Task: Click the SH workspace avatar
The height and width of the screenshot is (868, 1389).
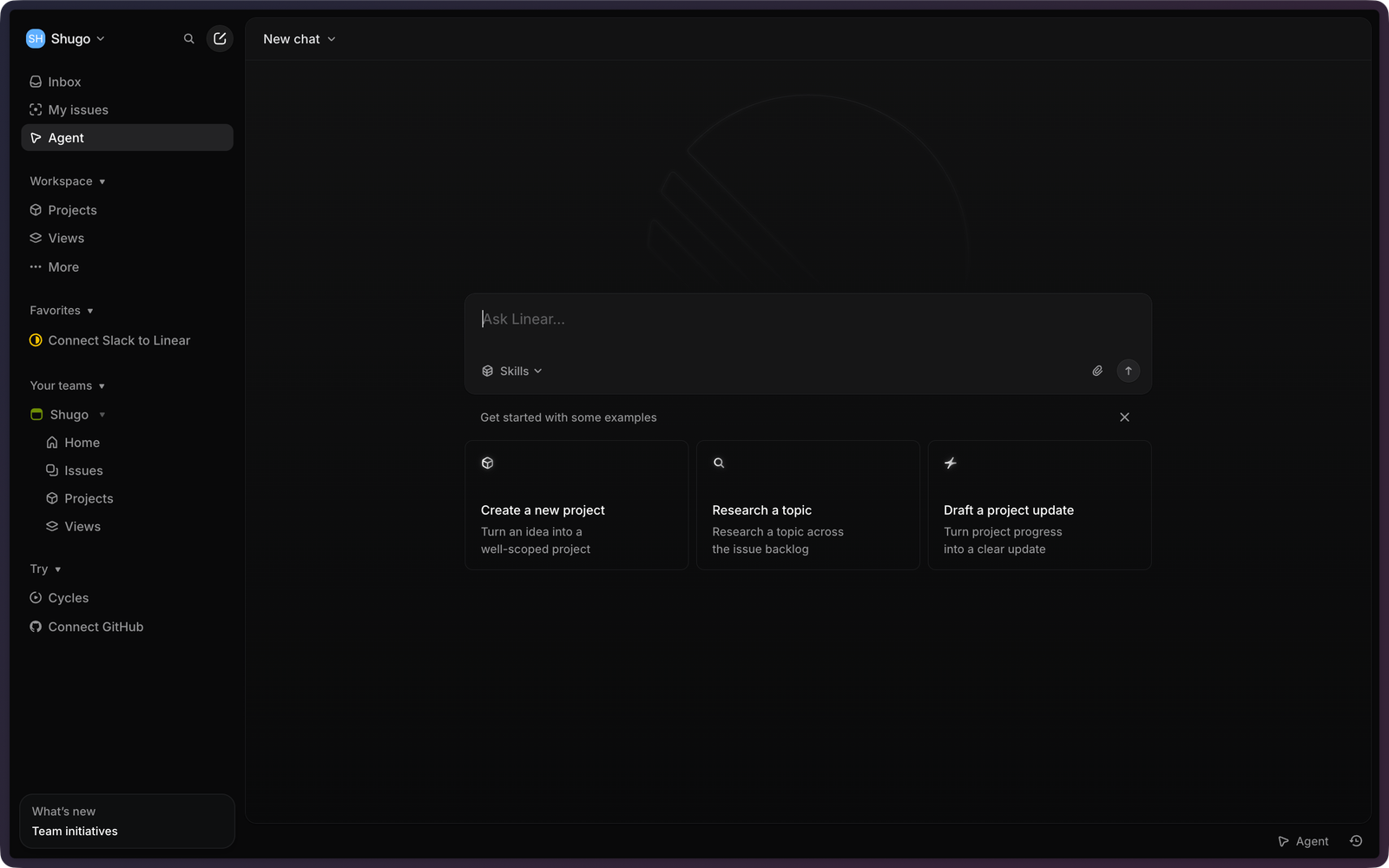Action: [36, 39]
